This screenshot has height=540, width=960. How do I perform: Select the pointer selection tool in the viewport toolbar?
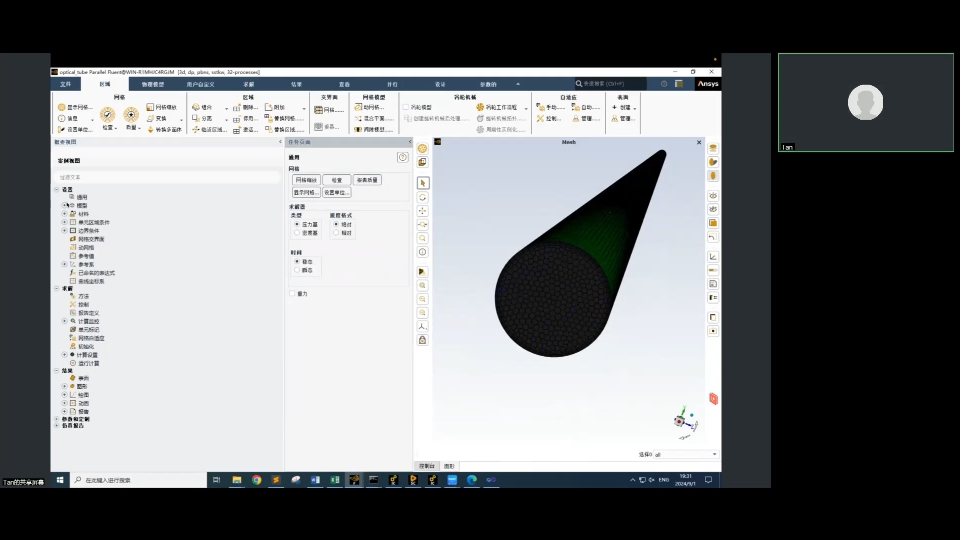422,183
